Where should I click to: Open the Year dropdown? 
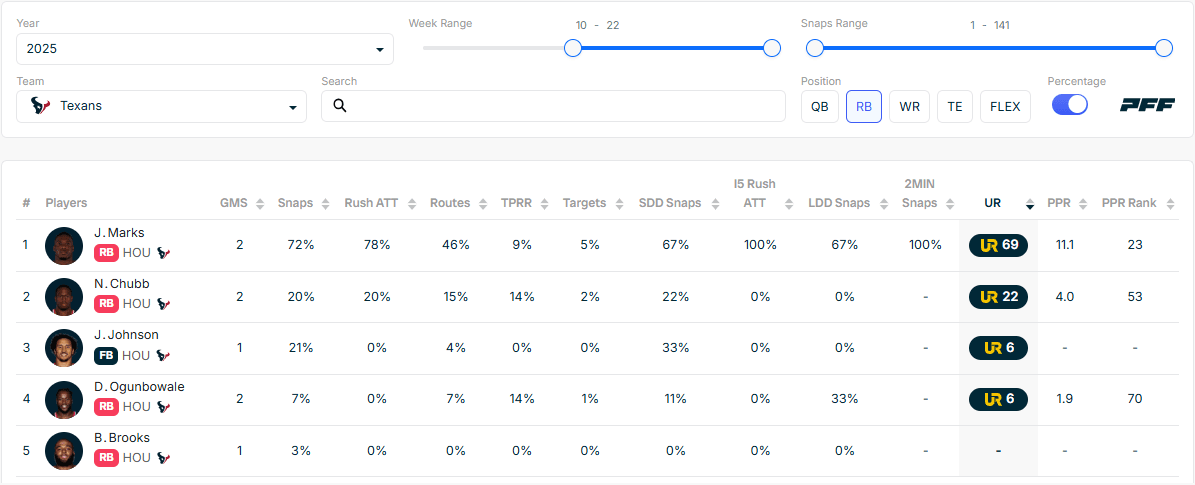[x=205, y=49]
